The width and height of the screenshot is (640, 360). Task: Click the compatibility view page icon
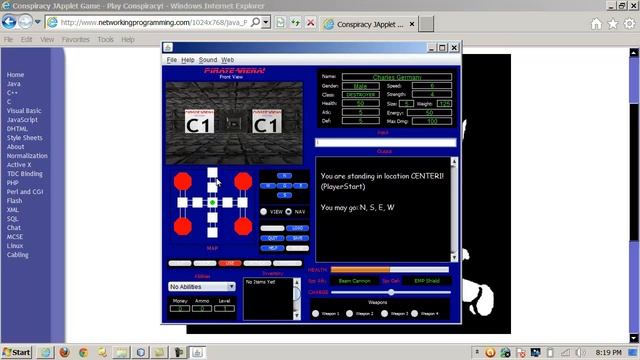(x=280, y=22)
